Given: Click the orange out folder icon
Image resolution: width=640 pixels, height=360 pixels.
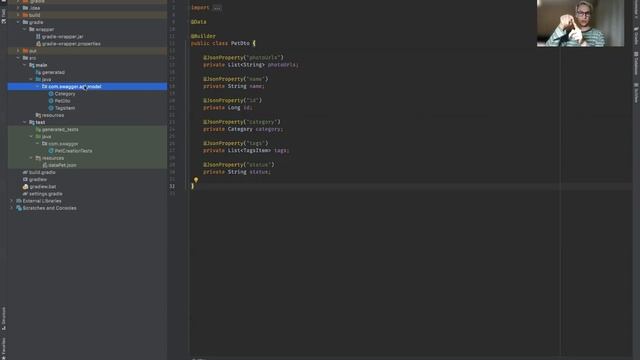Looking at the screenshot, I should 25,51.
